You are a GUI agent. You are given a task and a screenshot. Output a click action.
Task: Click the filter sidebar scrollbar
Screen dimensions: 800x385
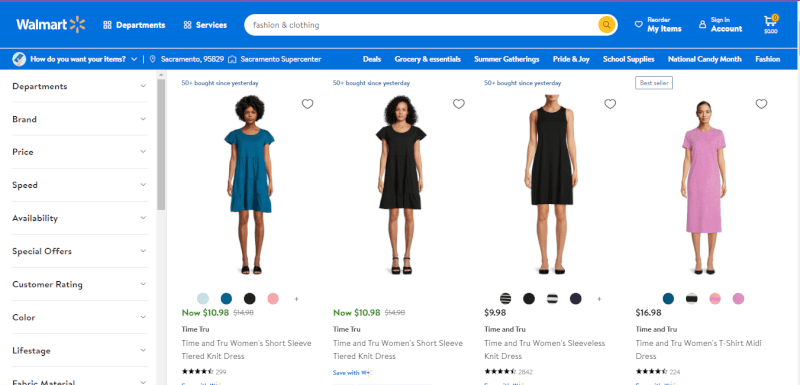click(161, 145)
